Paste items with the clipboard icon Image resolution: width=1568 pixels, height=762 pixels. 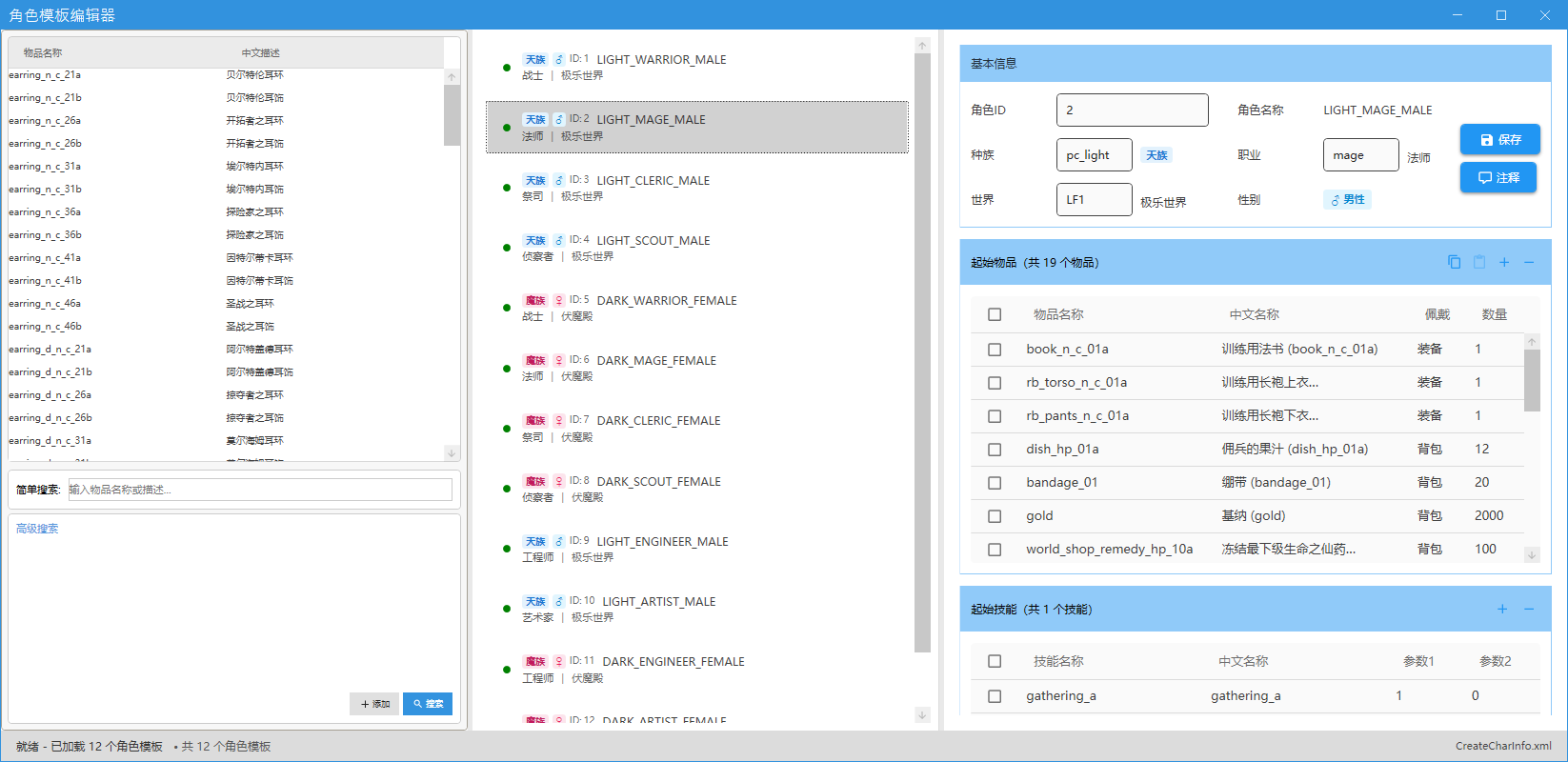[1479, 262]
